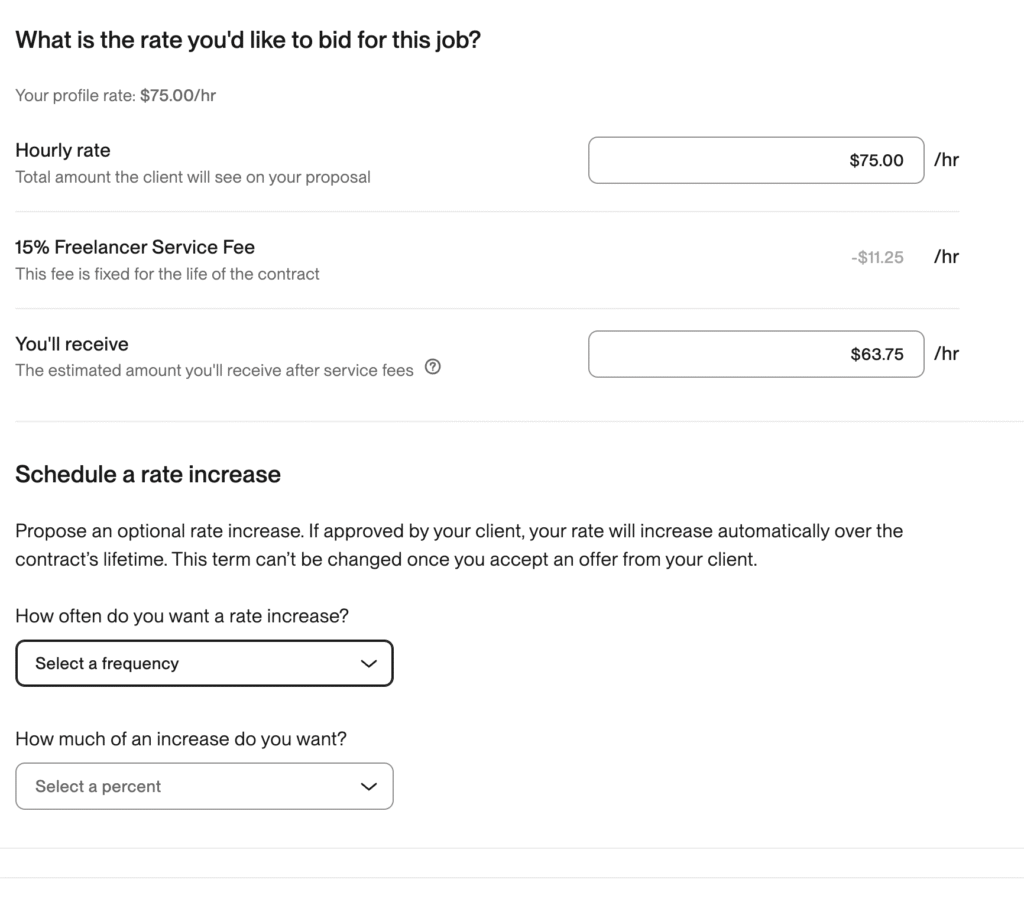
Task: Click the "Total amount the client will see" text
Action: [x=193, y=177]
